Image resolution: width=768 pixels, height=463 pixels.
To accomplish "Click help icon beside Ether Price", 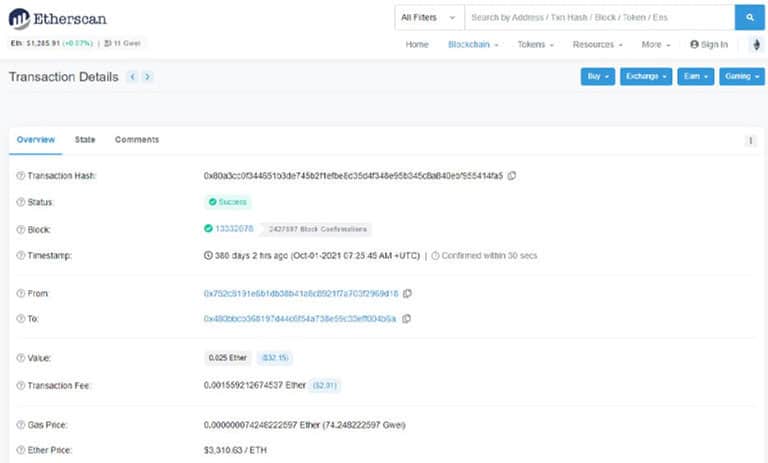I will point(21,450).
